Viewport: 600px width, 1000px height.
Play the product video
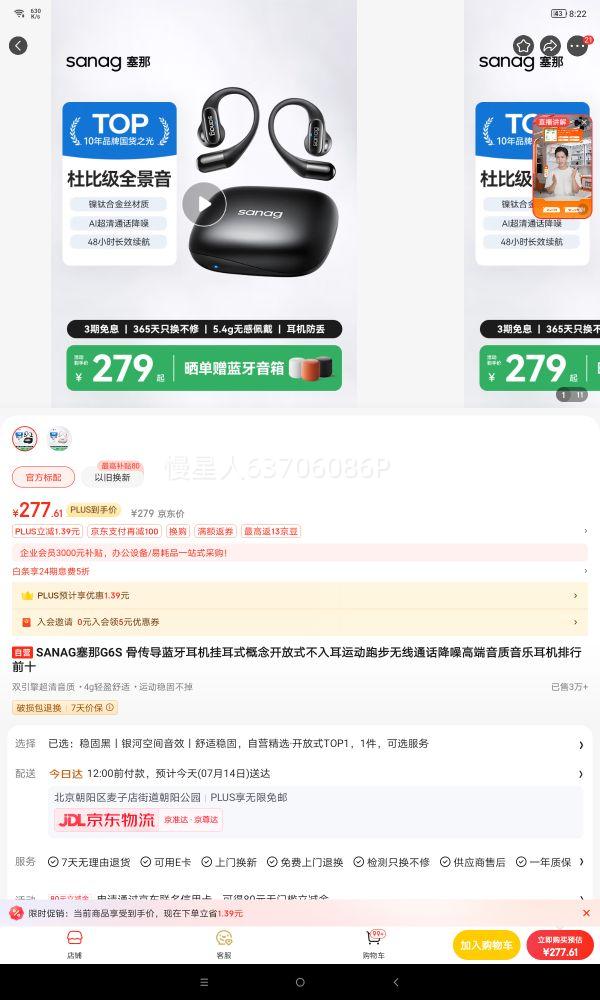[204, 204]
